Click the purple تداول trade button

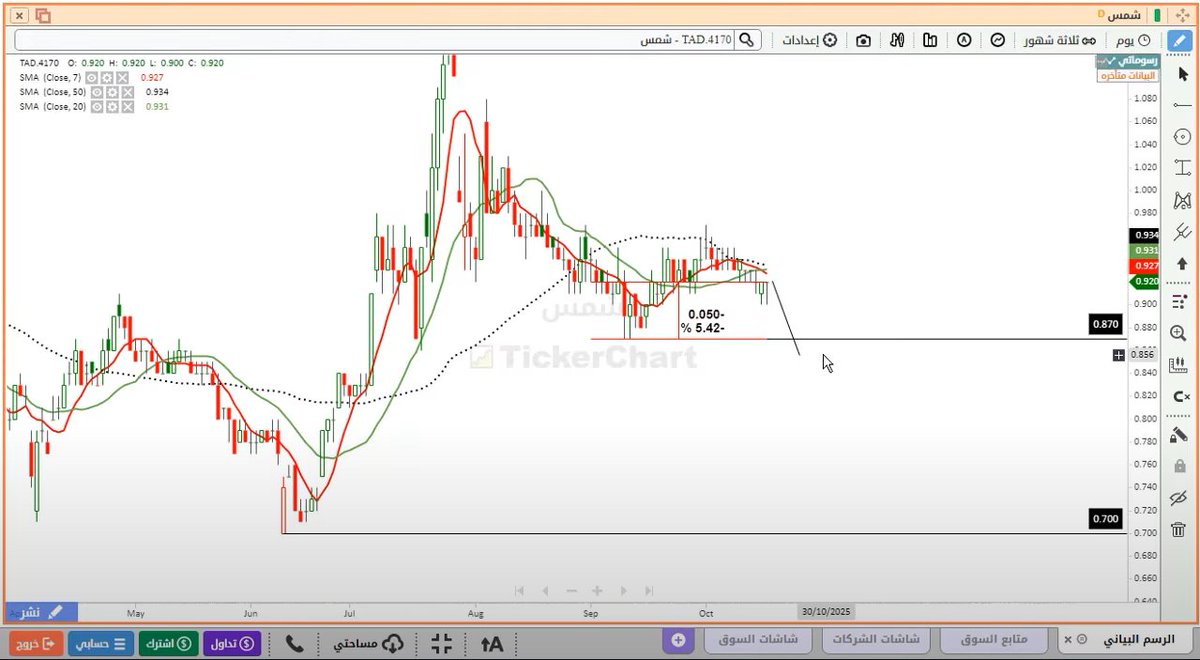point(233,642)
